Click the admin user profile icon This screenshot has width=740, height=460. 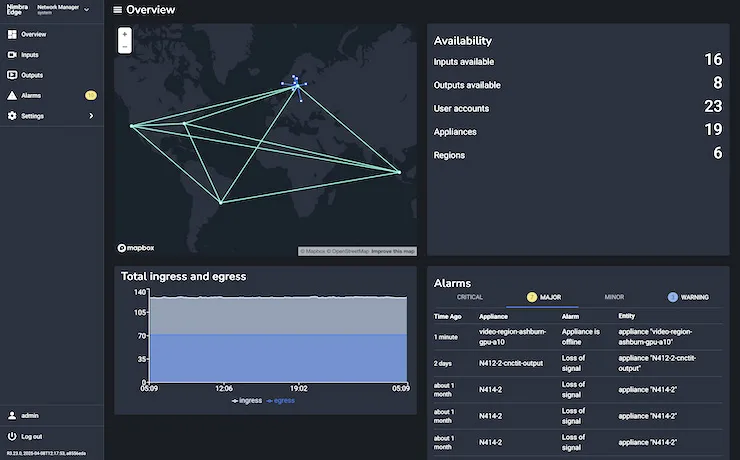(x=12, y=414)
